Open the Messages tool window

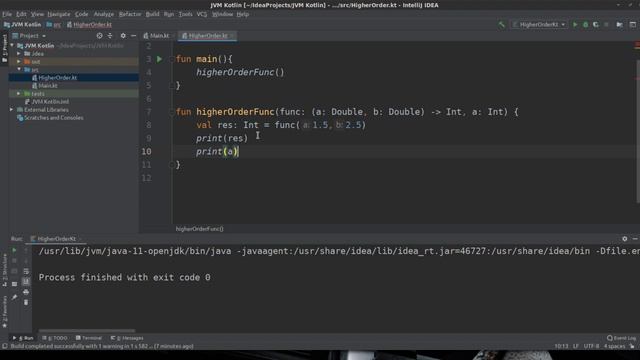[127, 338]
